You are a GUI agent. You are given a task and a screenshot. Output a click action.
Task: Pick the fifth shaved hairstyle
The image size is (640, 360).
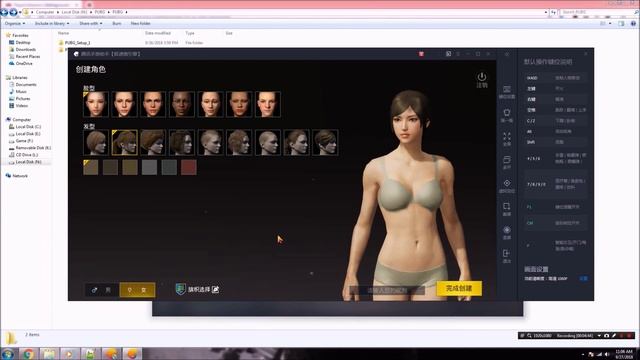(x=211, y=142)
